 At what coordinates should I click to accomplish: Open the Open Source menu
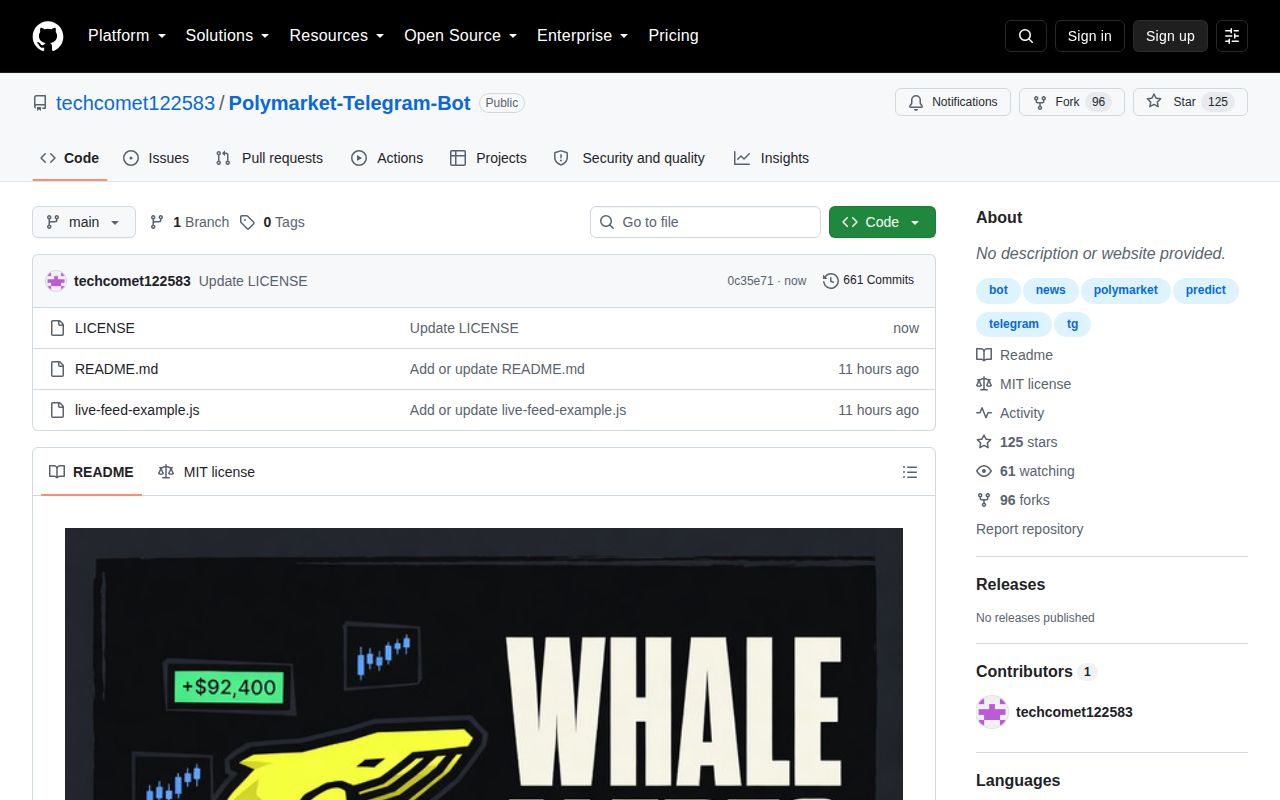click(x=461, y=36)
